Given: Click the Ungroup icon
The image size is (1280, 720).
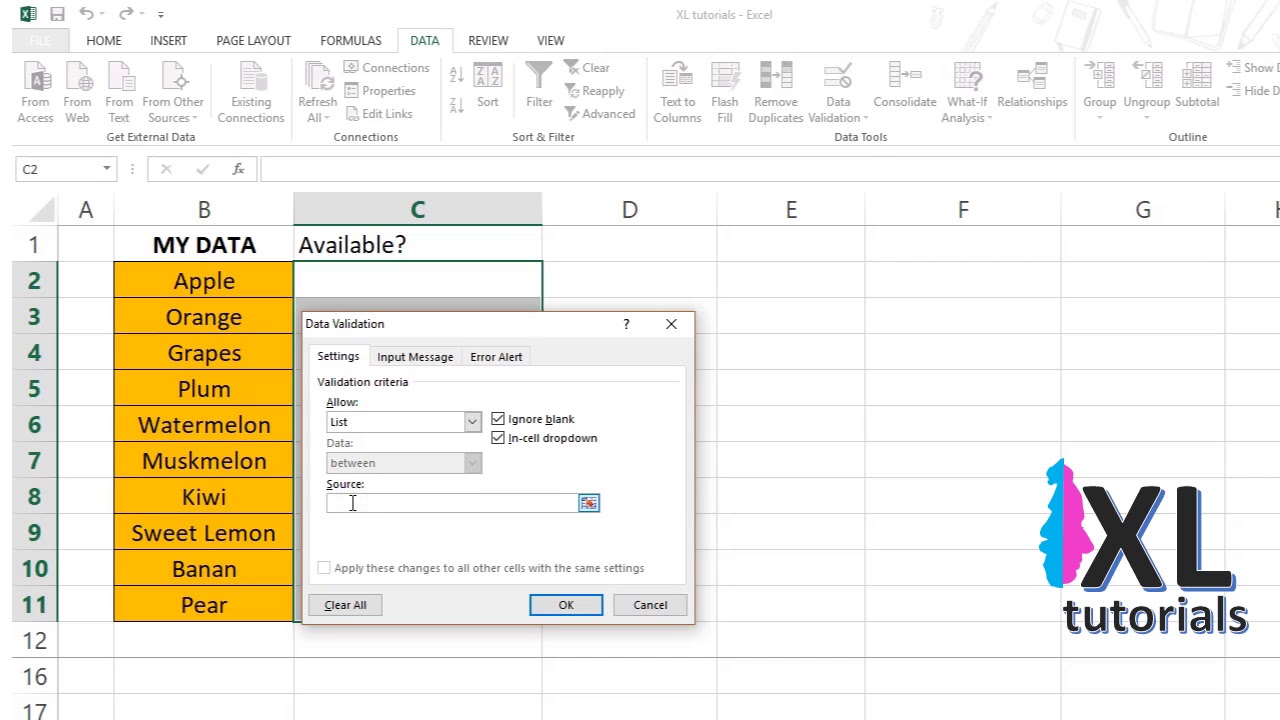Looking at the screenshot, I should pyautogui.click(x=1146, y=78).
